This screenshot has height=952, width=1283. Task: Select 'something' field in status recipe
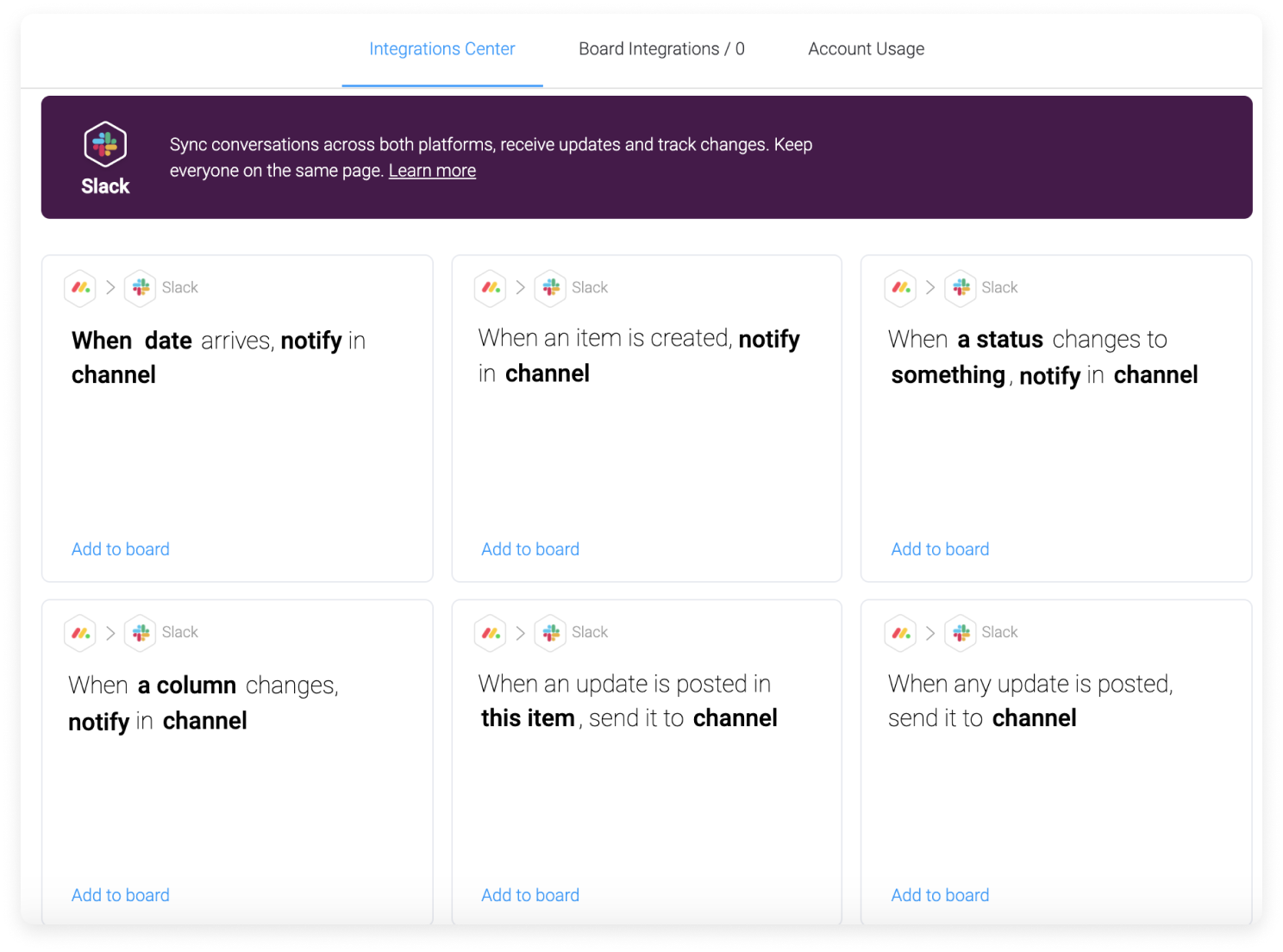948,375
